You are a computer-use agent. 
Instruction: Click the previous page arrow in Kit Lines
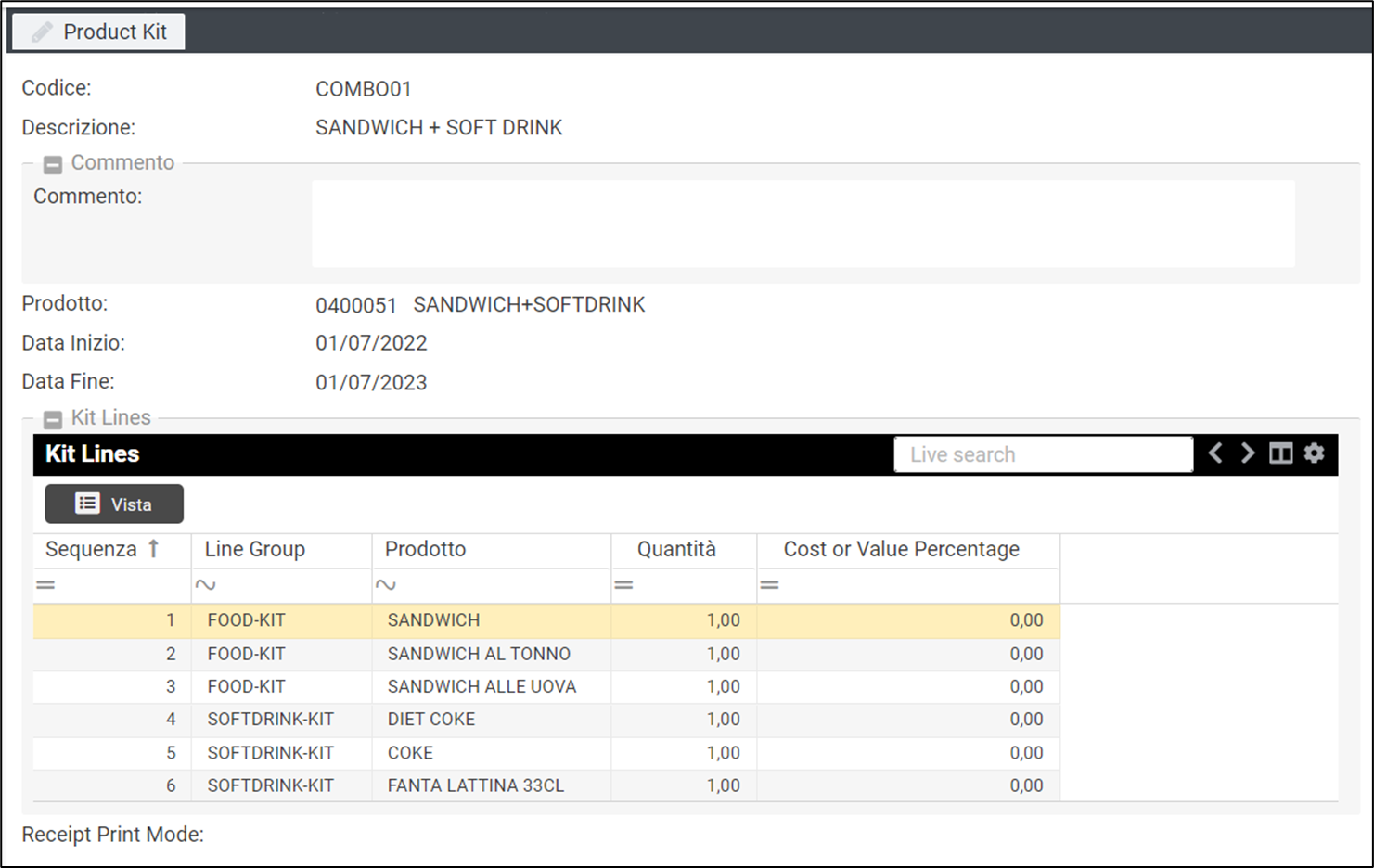(1215, 453)
